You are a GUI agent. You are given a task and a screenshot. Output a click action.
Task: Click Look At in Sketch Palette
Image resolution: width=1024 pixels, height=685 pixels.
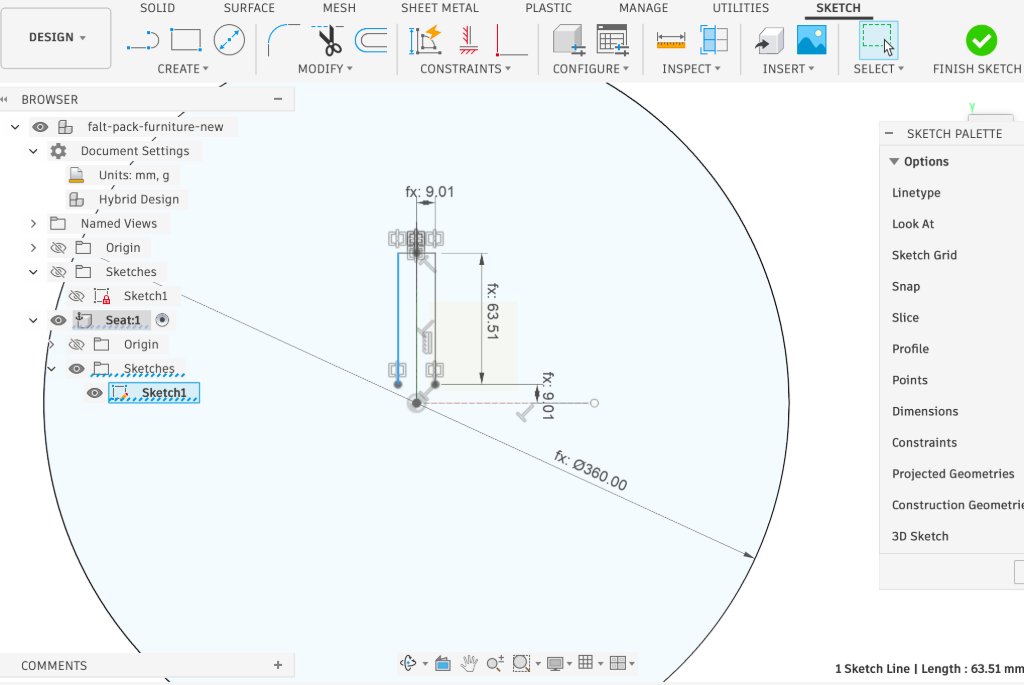(x=913, y=224)
